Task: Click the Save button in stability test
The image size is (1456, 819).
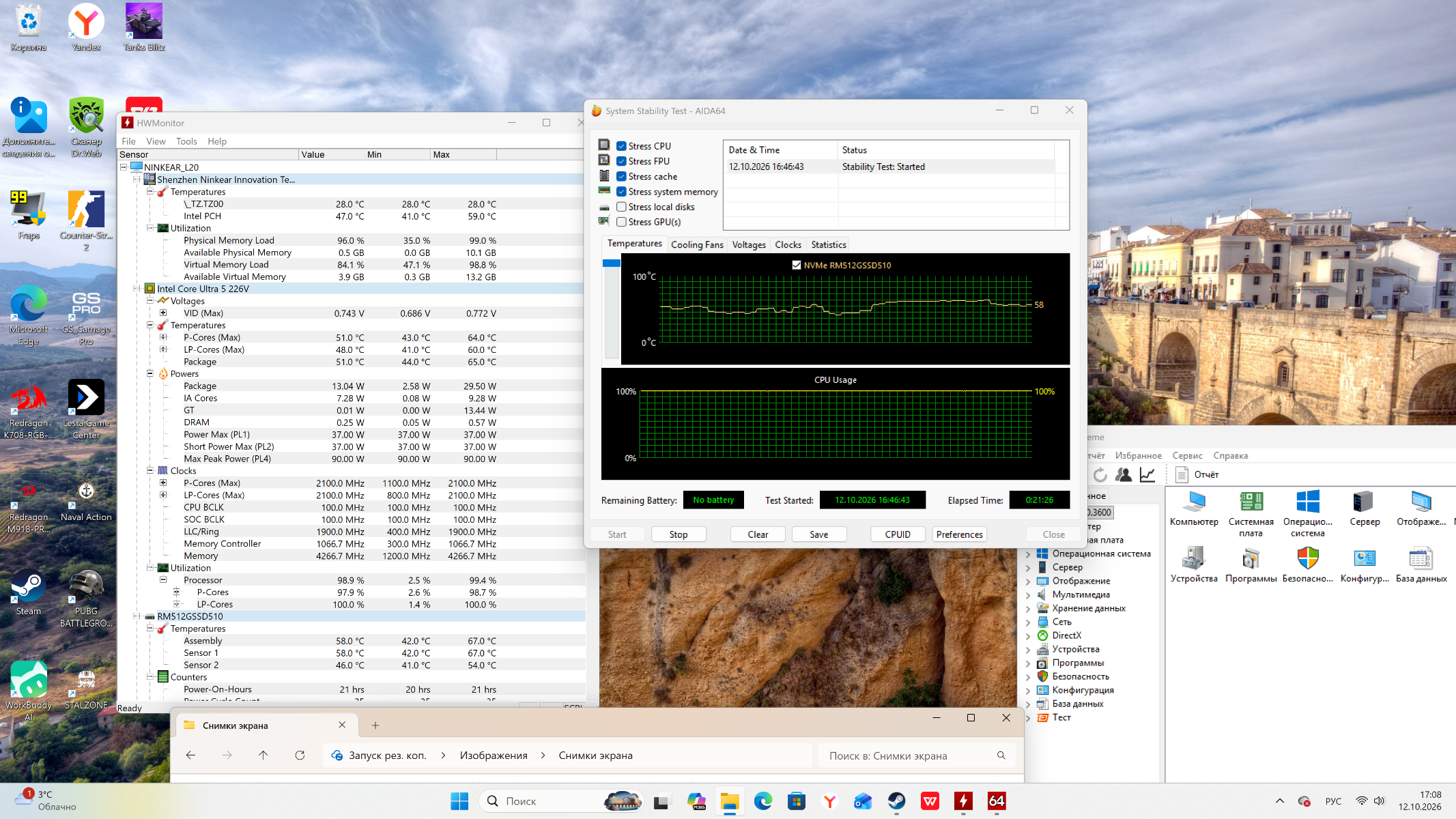Action: [x=819, y=534]
